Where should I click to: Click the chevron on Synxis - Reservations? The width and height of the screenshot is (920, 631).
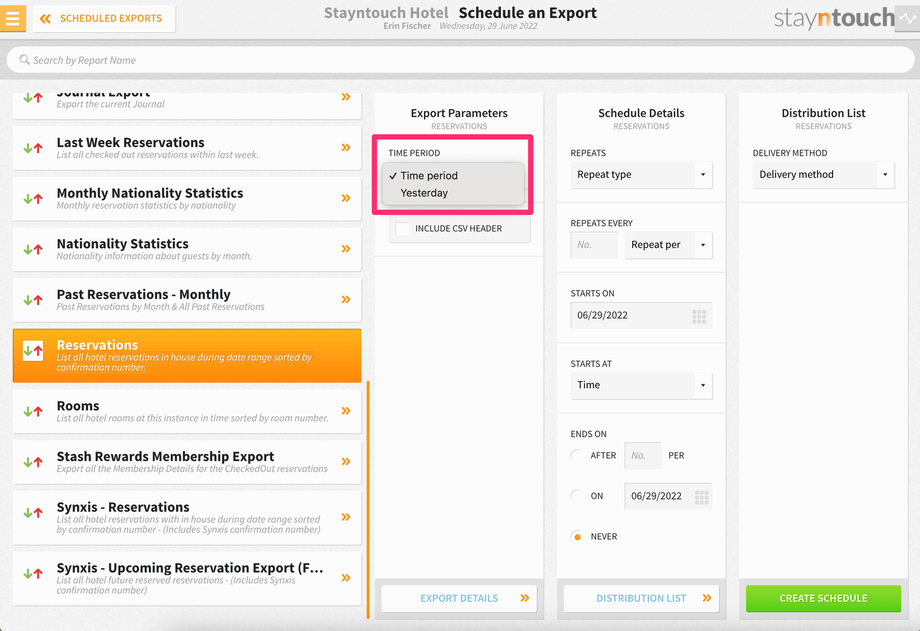point(346,517)
